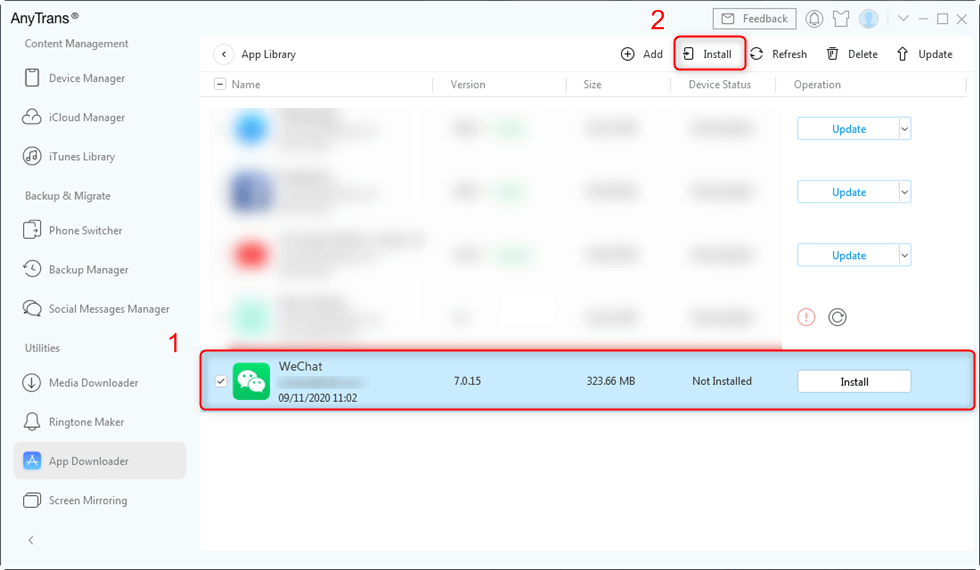Click Update in the top toolbar
Image resolution: width=980 pixels, height=570 pixels.
[925, 54]
